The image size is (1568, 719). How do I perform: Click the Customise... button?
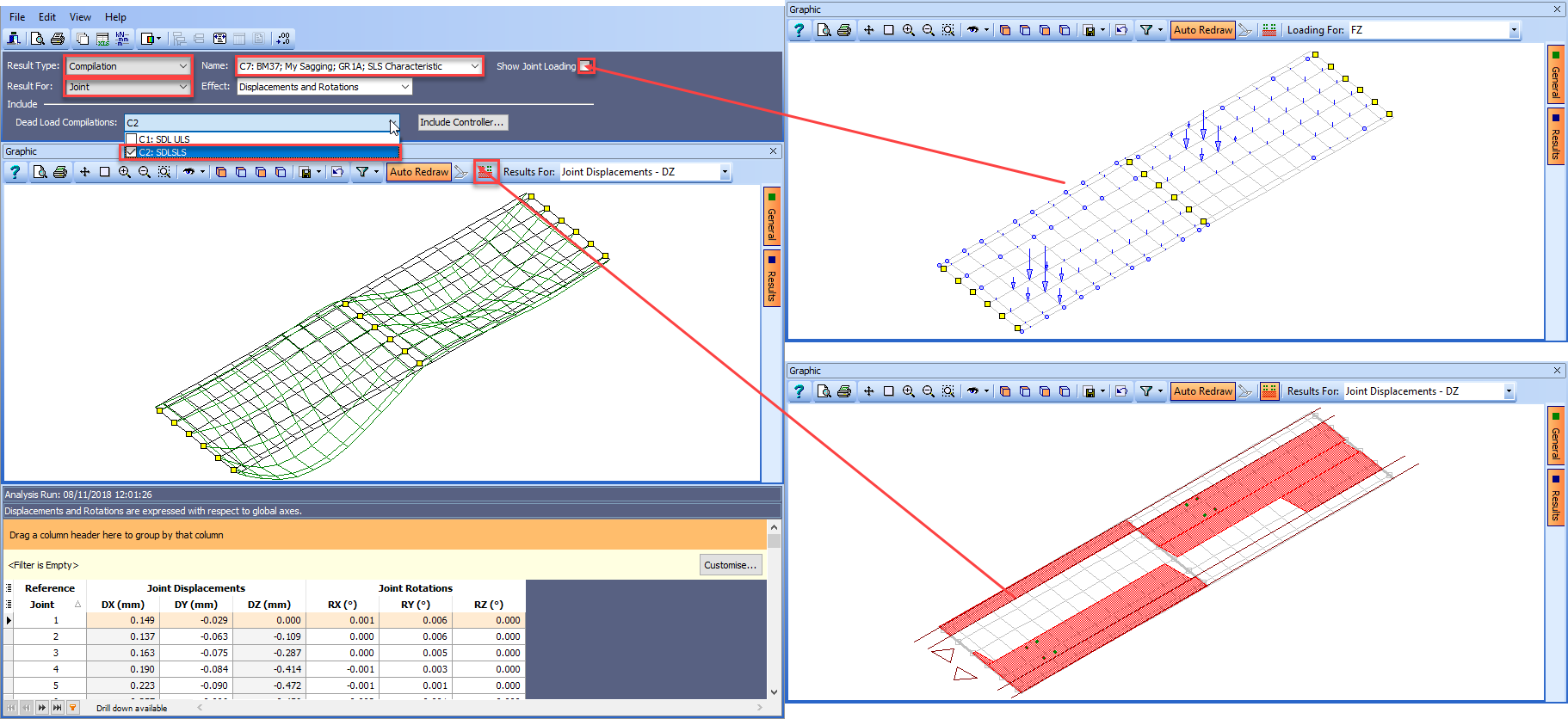click(x=731, y=565)
